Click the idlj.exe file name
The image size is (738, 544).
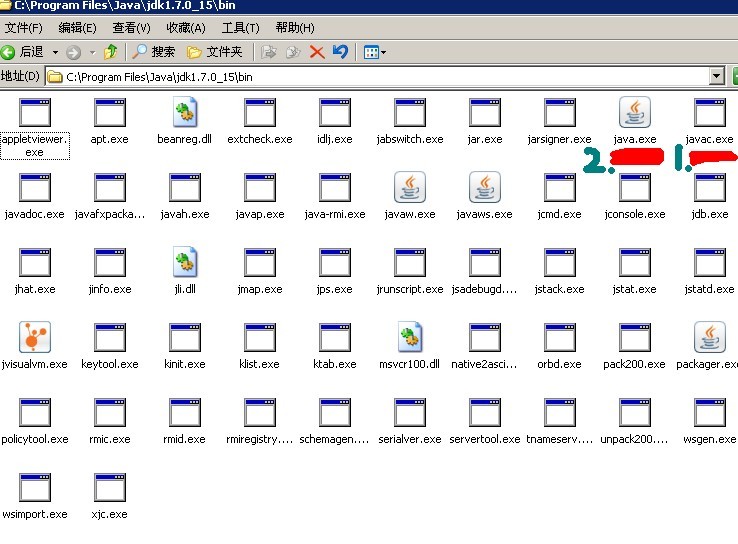coord(334,139)
